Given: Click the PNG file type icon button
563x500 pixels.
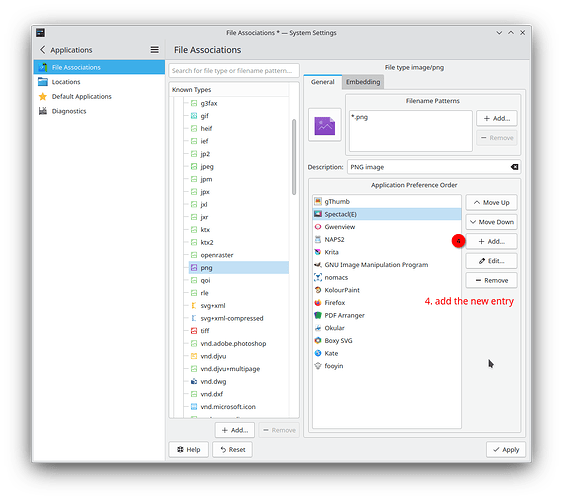Looking at the screenshot, I should click(x=325, y=125).
